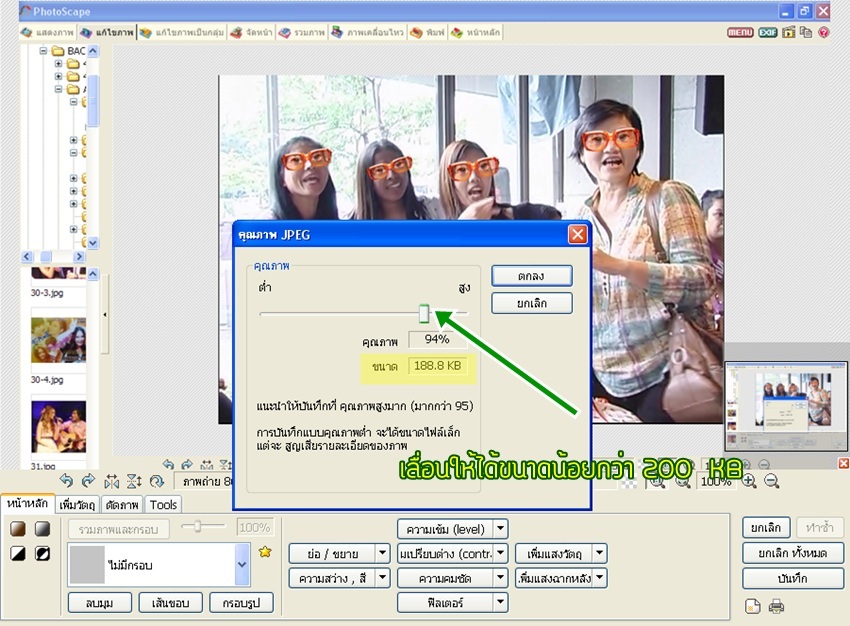The image size is (850, 626).
Task: Switch to the ตัดภาพ crop tab
Action: tap(122, 505)
